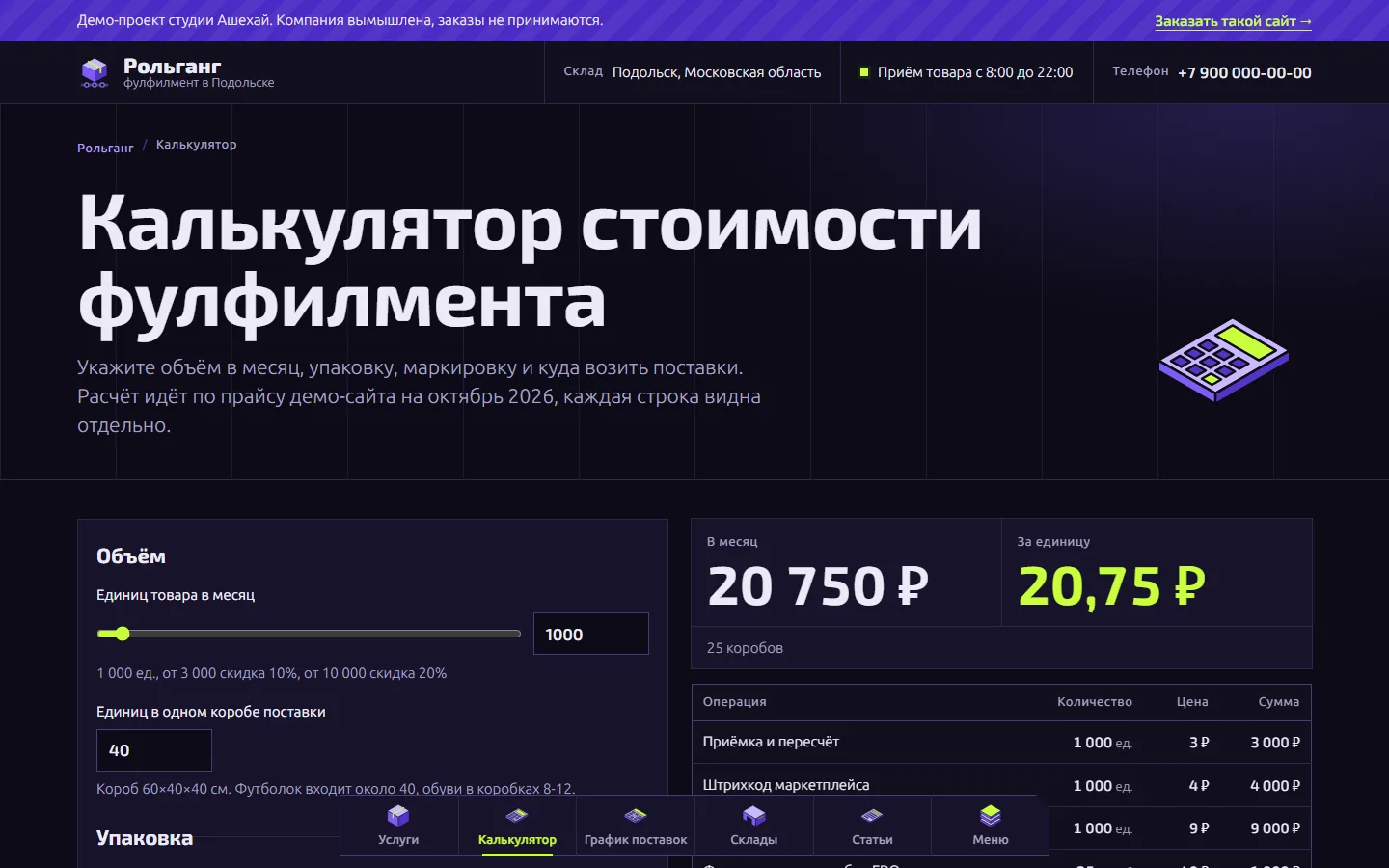Click the isometric calculator illustration

point(1224,360)
